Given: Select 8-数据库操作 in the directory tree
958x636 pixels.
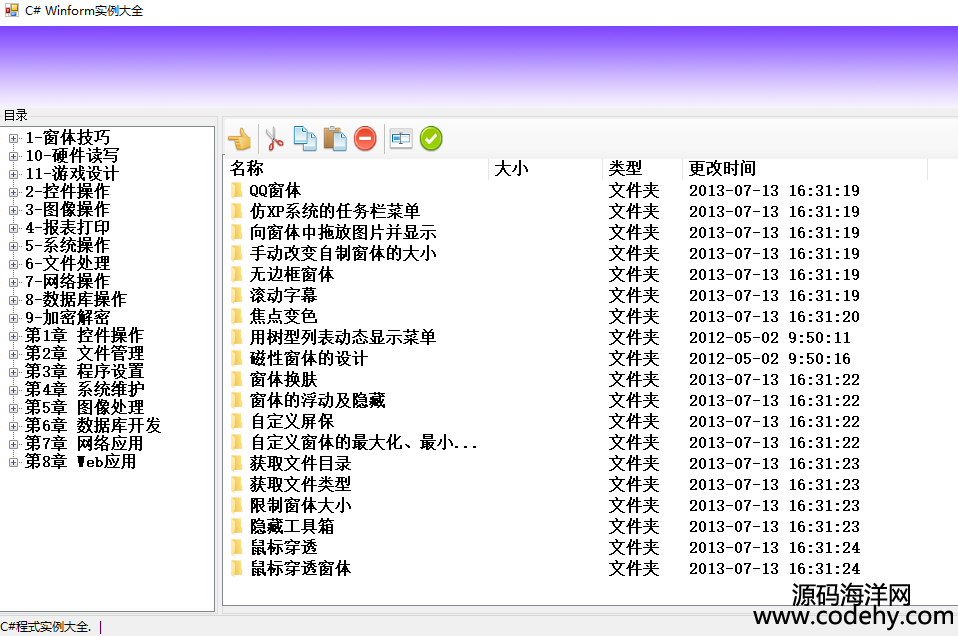Looking at the screenshot, I should pos(76,300).
